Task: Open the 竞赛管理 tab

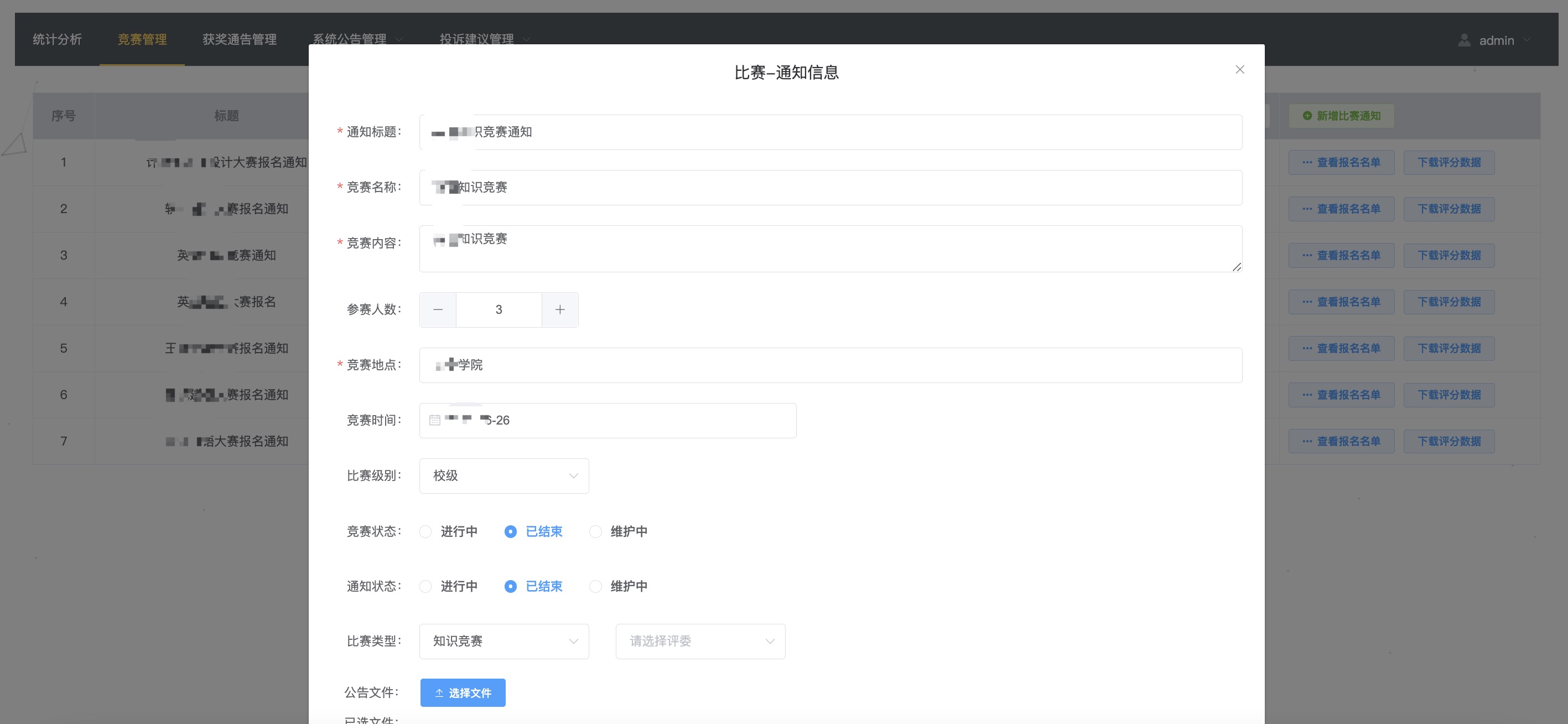Action: point(142,40)
